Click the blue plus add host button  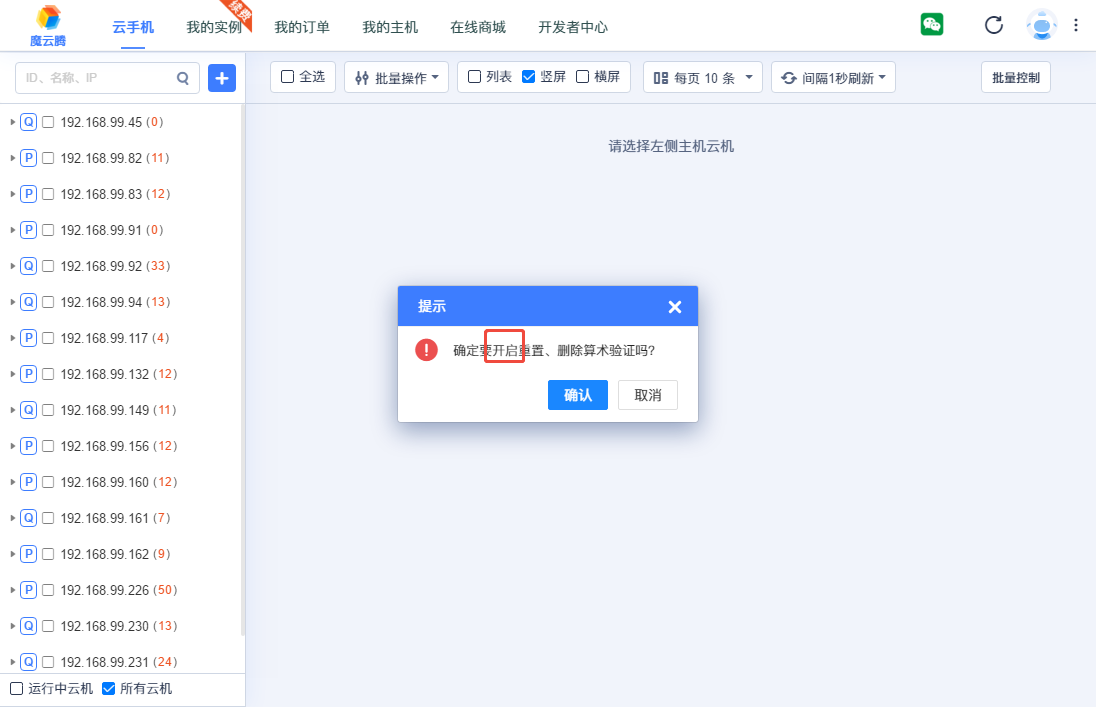pos(222,77)
